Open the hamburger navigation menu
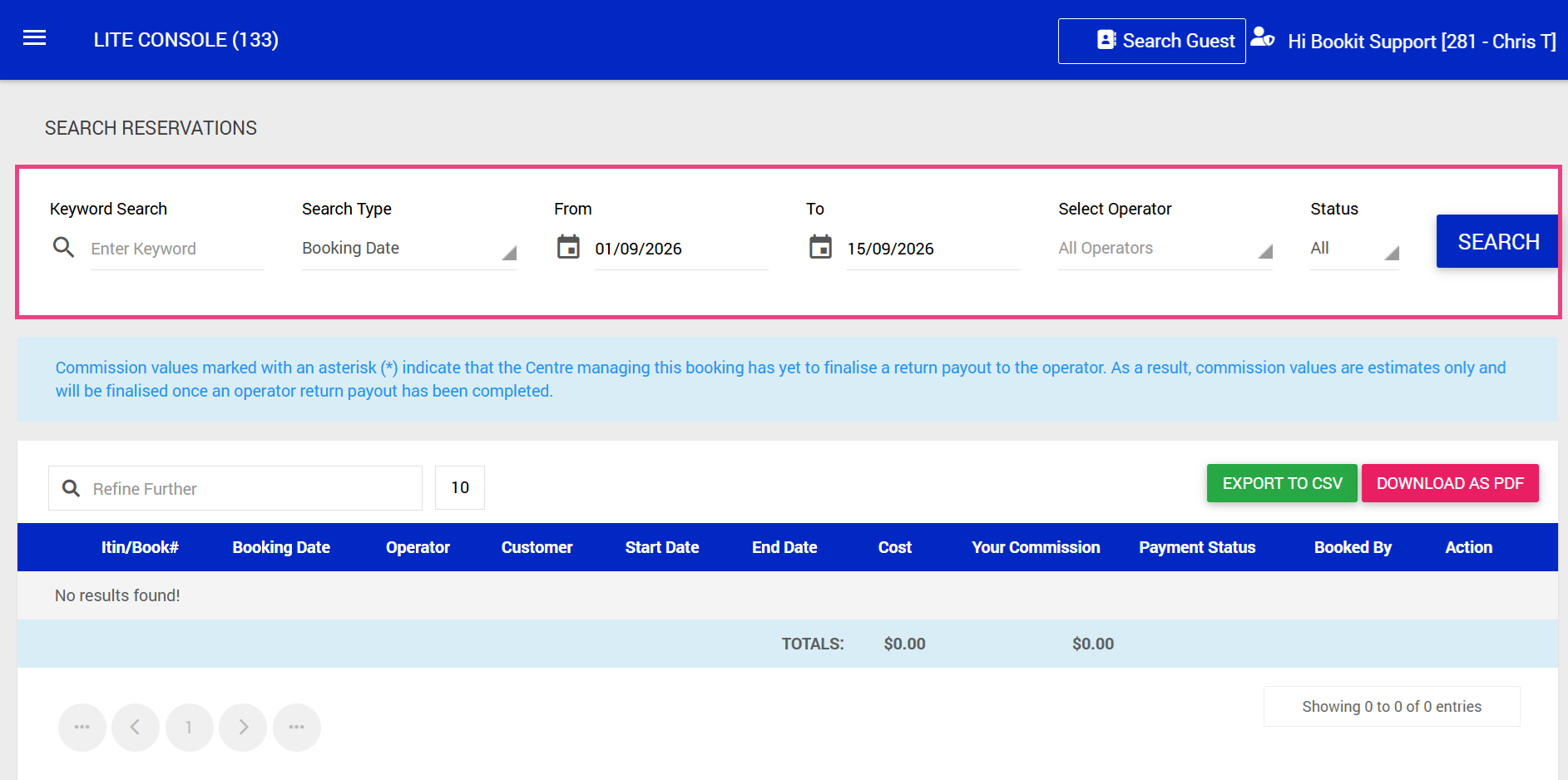This screenshot has height=780, width=1568. (x=34, y=38)
